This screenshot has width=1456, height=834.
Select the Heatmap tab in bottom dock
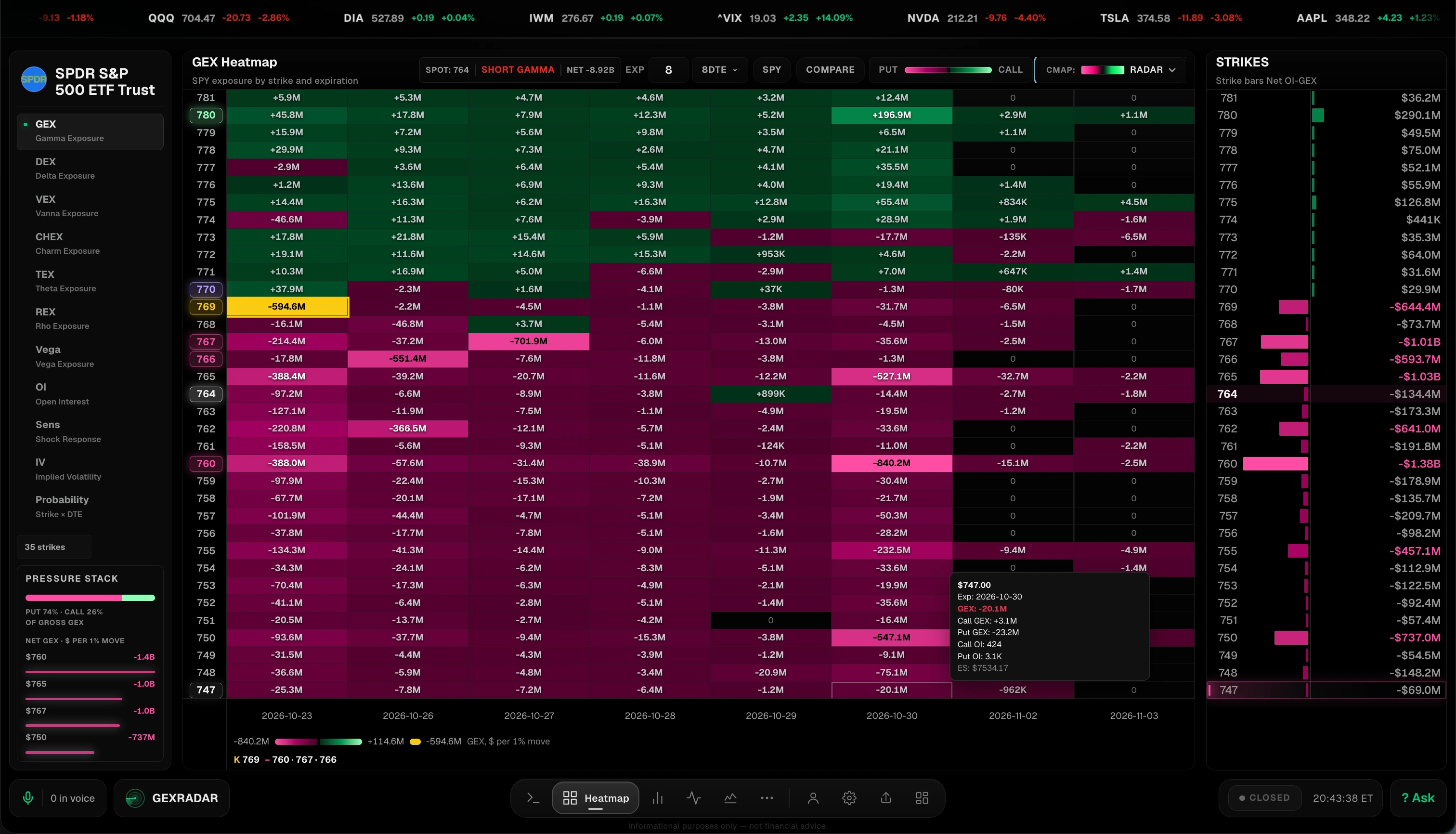[x=595, y=798]
